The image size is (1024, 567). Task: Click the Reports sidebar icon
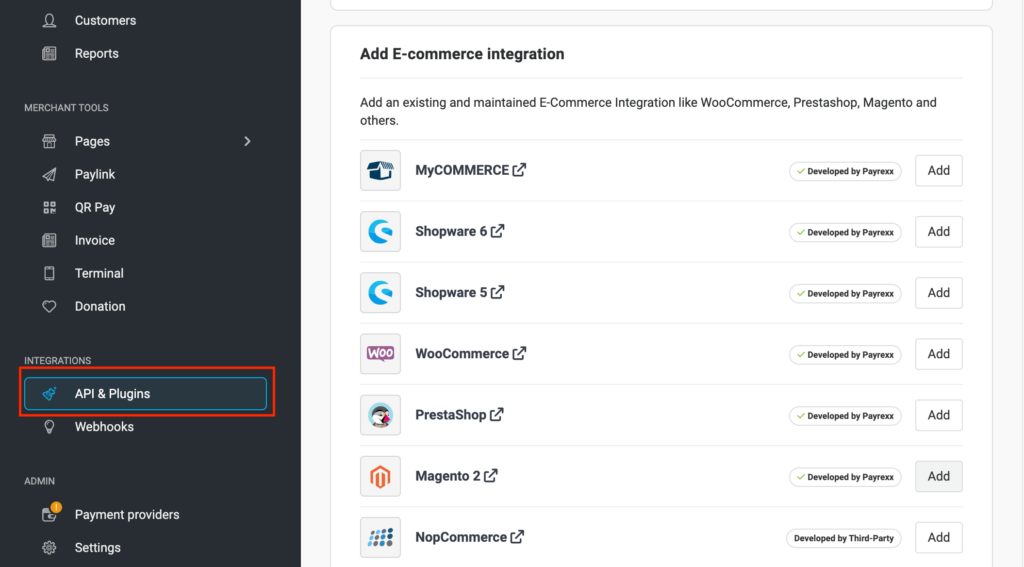(49, 54)
